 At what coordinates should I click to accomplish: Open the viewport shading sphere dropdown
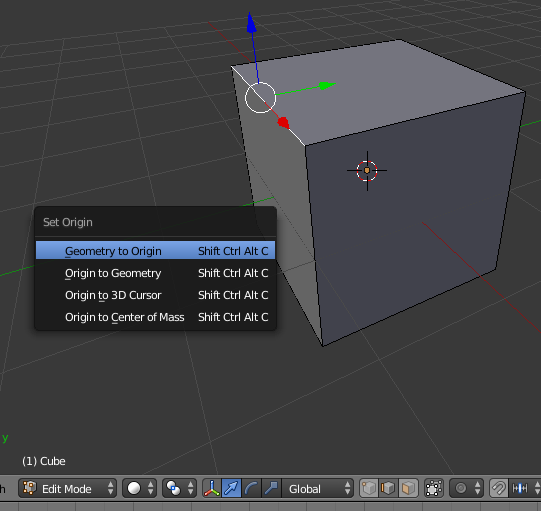[139, 488]
